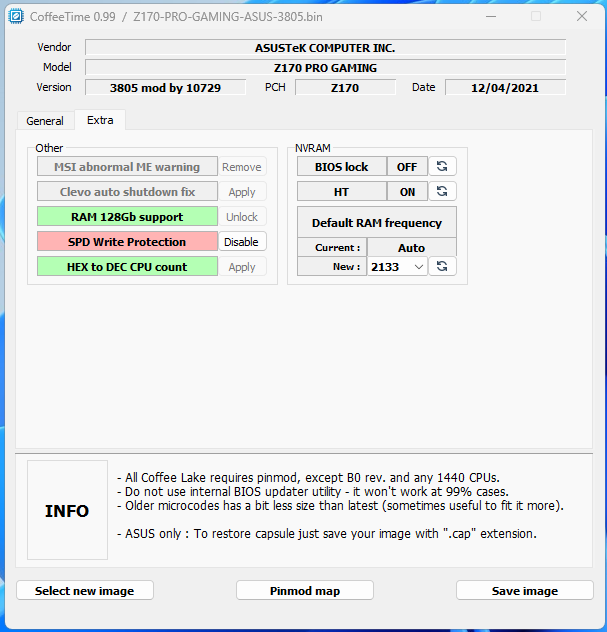The height and width of the screenshot is (632, 607).
Task: Click the BIOS lock label
Action: [x=342, y=166]
